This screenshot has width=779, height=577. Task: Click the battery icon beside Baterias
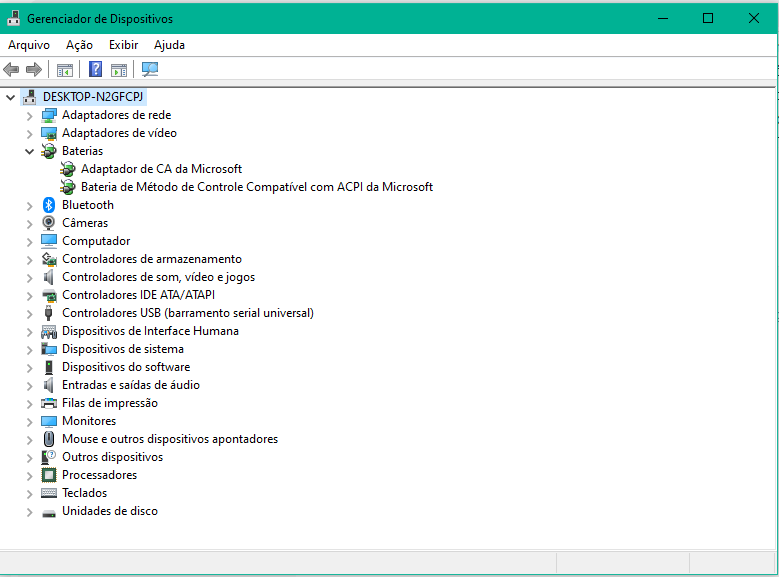click(49, 151)
